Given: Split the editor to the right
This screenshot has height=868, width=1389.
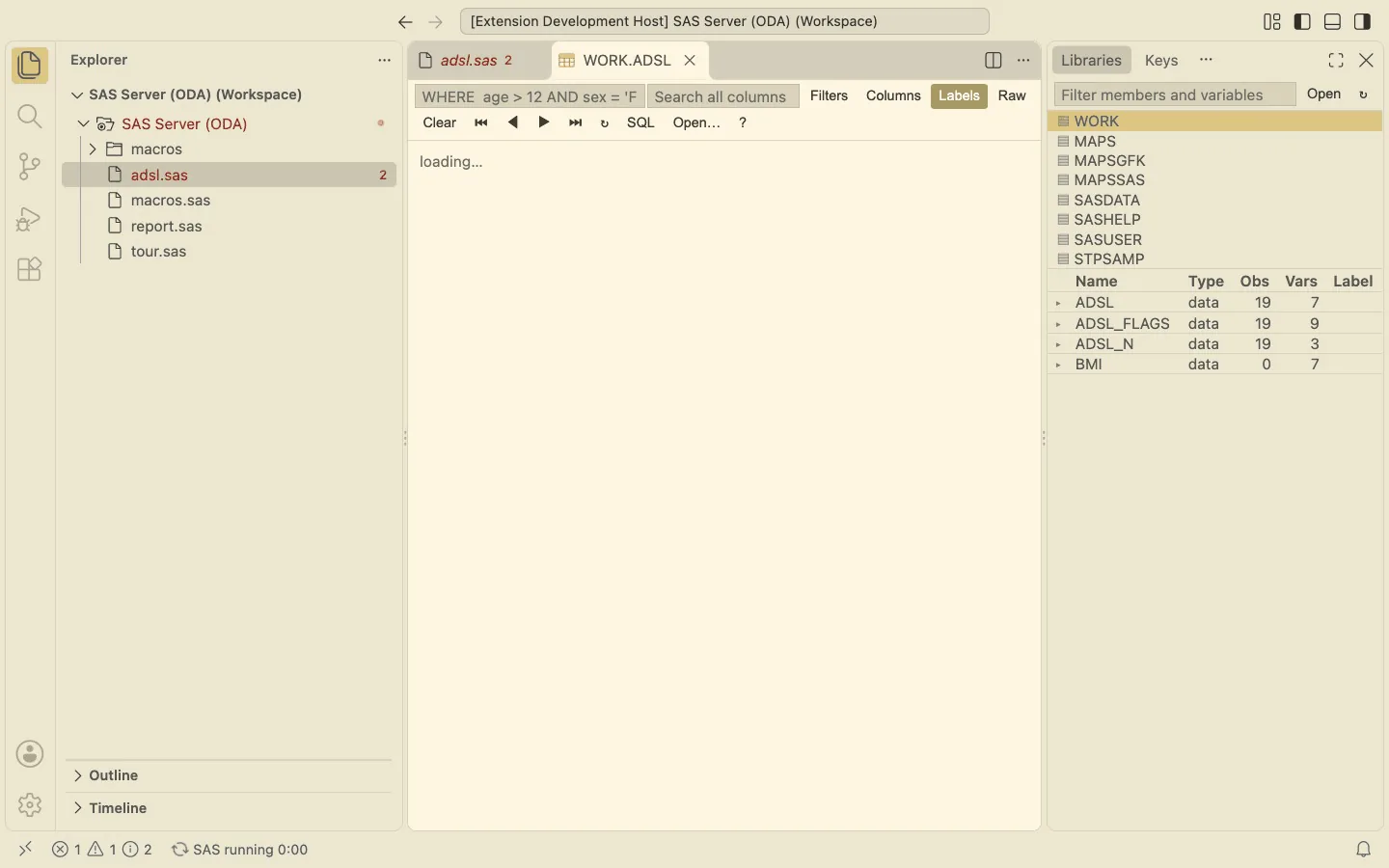Looking at the screenshot, I should [x=994, y=60].
